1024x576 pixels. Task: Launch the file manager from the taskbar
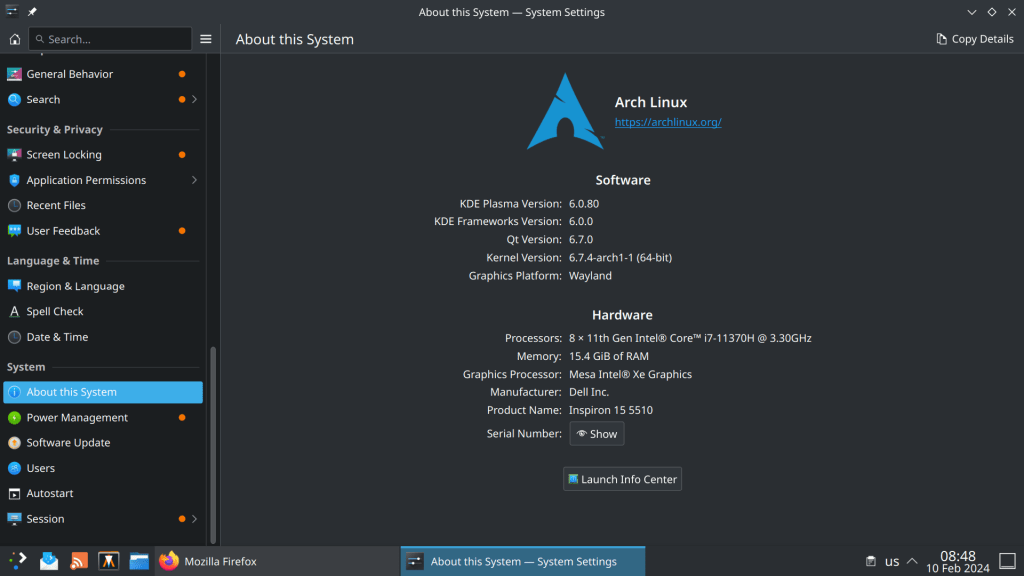pyautogui.click(x=139, y=561)
